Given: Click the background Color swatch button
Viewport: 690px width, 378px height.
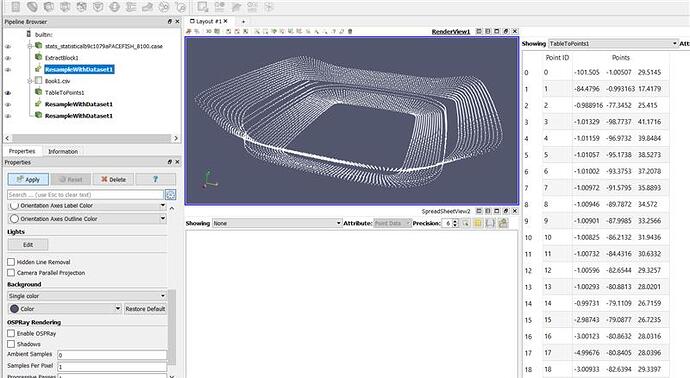Looking at the screenshot, I should coord(65,309).
